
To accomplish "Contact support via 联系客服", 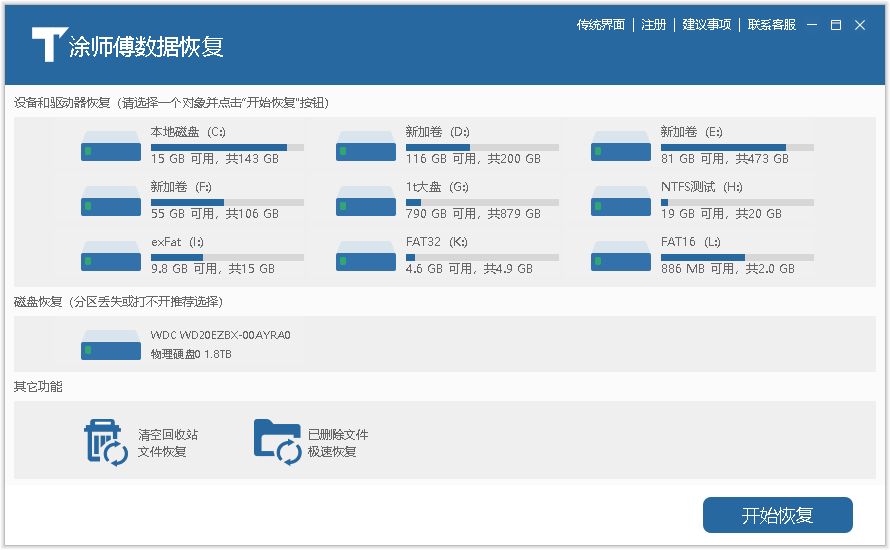I will pos(772,25).
